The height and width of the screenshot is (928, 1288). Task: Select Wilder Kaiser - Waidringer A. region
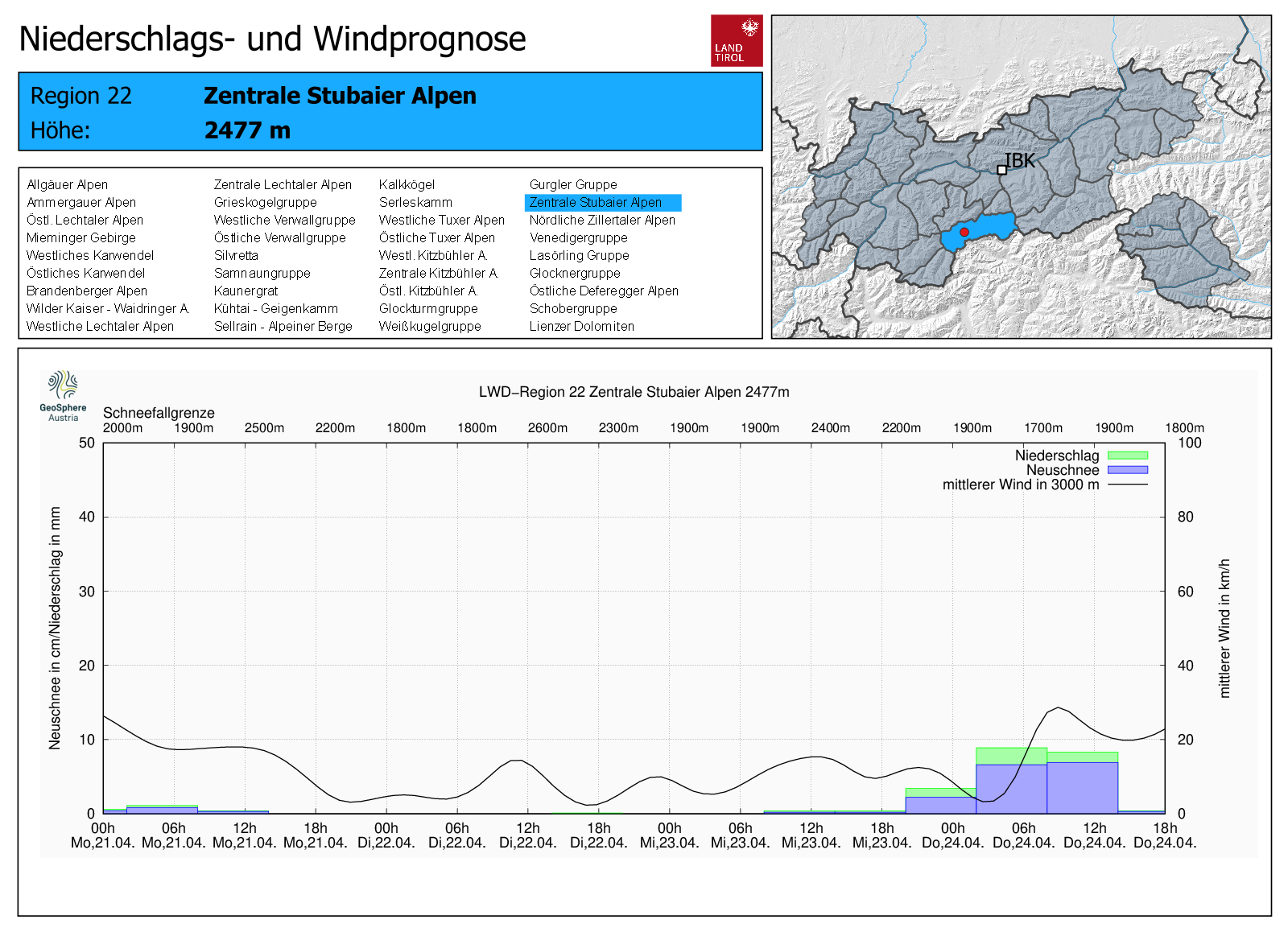(x=107, y=309)
